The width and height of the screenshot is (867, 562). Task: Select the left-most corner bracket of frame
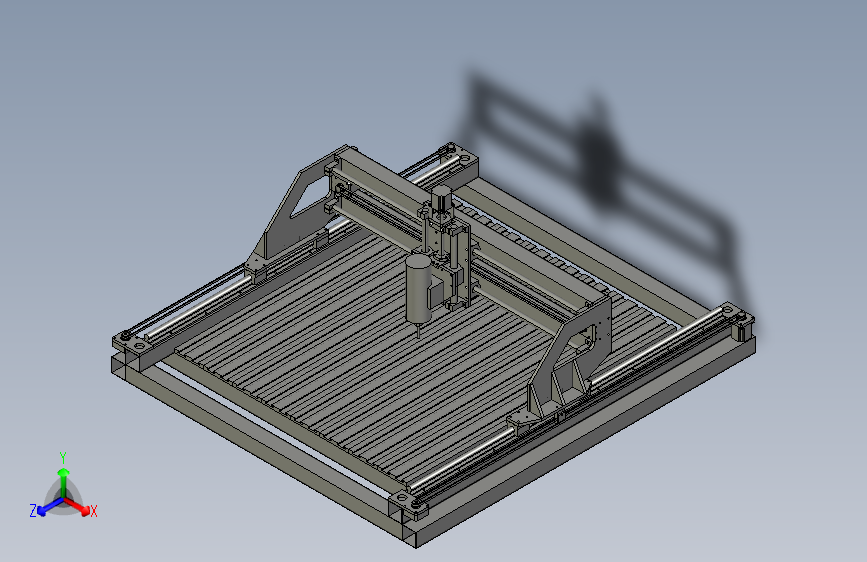tap(133, 343)
